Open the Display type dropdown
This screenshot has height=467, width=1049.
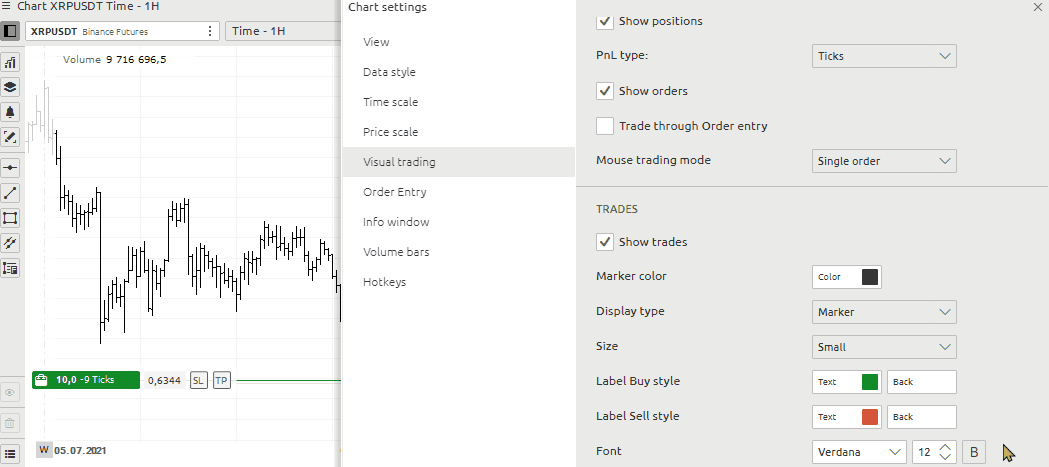point(884,312)
